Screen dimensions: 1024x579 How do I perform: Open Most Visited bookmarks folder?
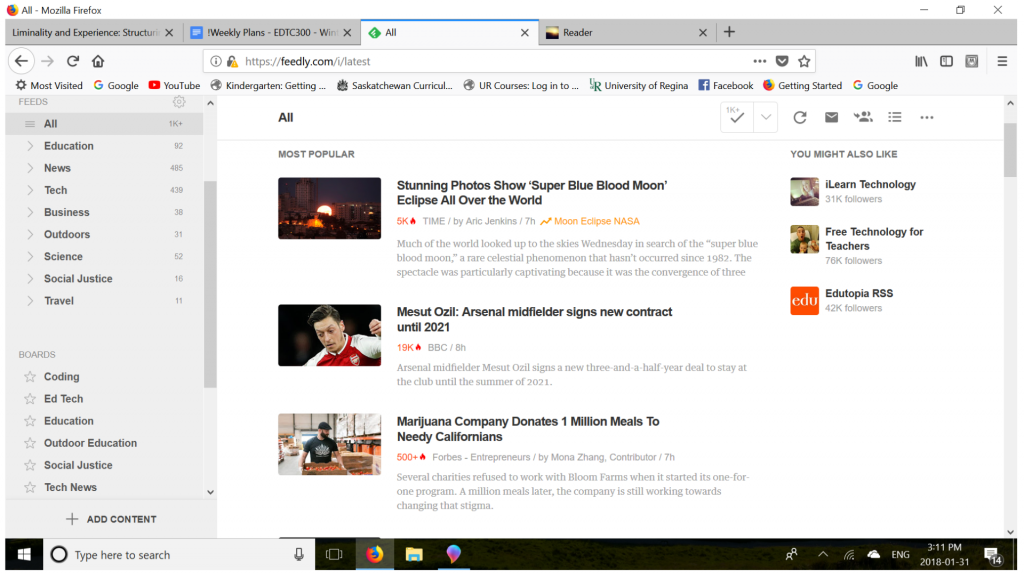click(49, 86)
